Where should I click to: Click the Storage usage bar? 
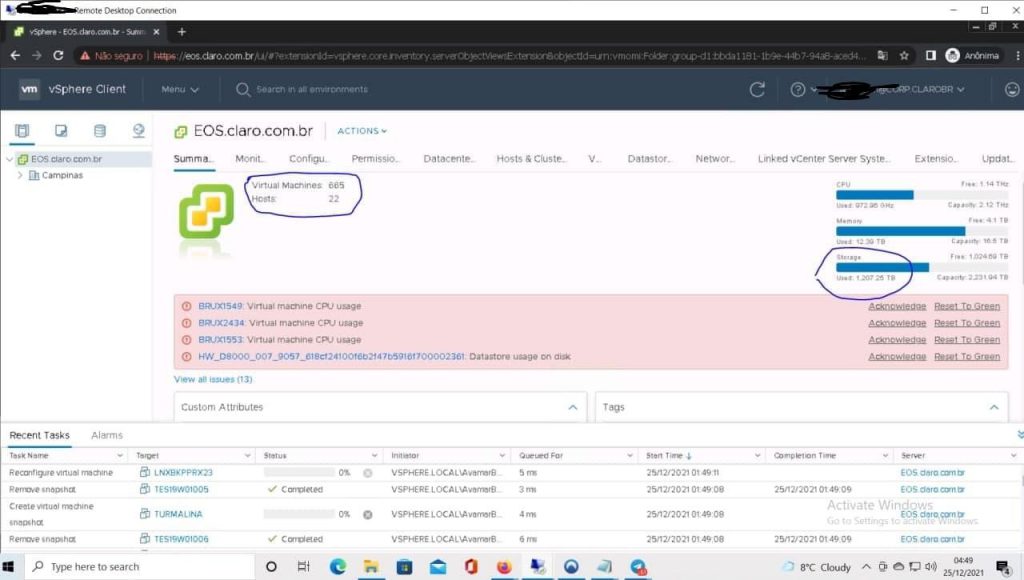click(922, 268)
